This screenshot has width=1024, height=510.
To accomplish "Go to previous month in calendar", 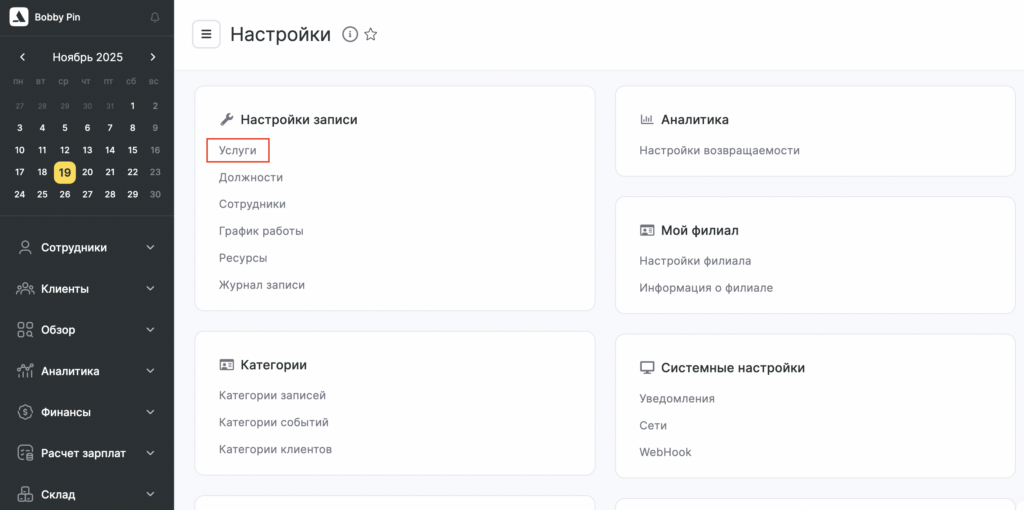I will [x=22, y=57].
